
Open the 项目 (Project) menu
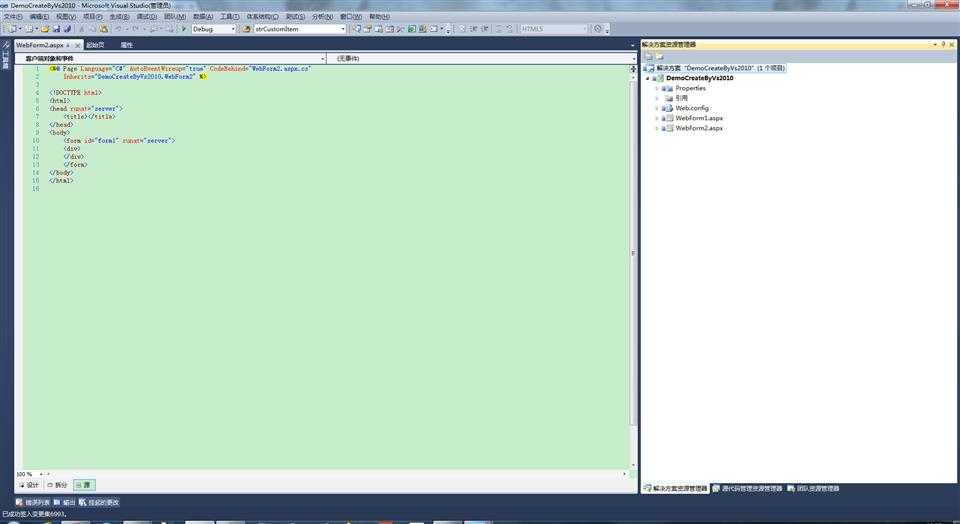(x=92, y=17)
